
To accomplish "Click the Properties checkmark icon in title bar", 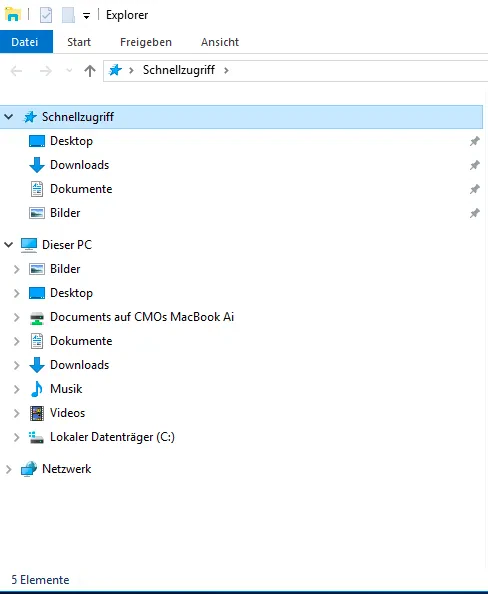I will [x=46, y=15].
